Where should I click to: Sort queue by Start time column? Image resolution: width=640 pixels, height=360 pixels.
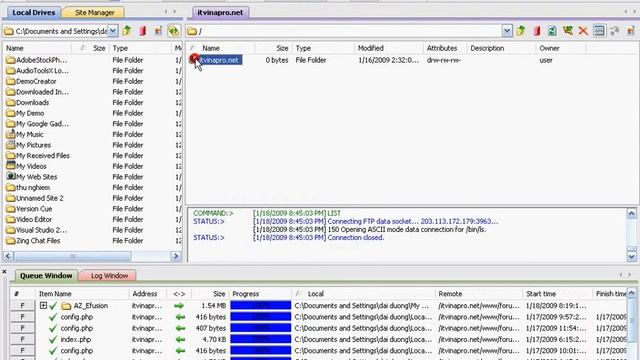(x=558, y=293)
